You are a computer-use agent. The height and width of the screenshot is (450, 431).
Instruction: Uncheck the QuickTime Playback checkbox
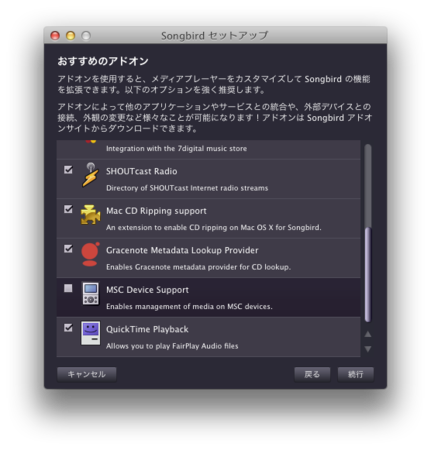point(68,328)
